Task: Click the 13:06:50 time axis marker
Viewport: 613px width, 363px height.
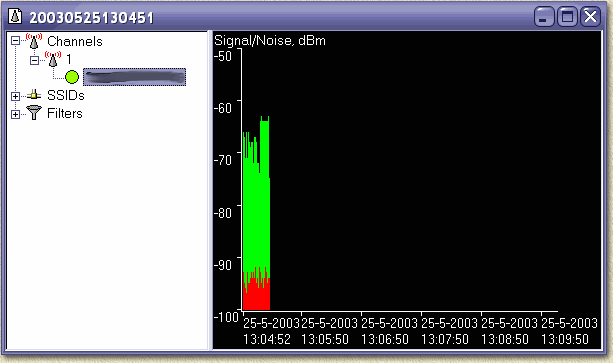Action: pos(385,331)
